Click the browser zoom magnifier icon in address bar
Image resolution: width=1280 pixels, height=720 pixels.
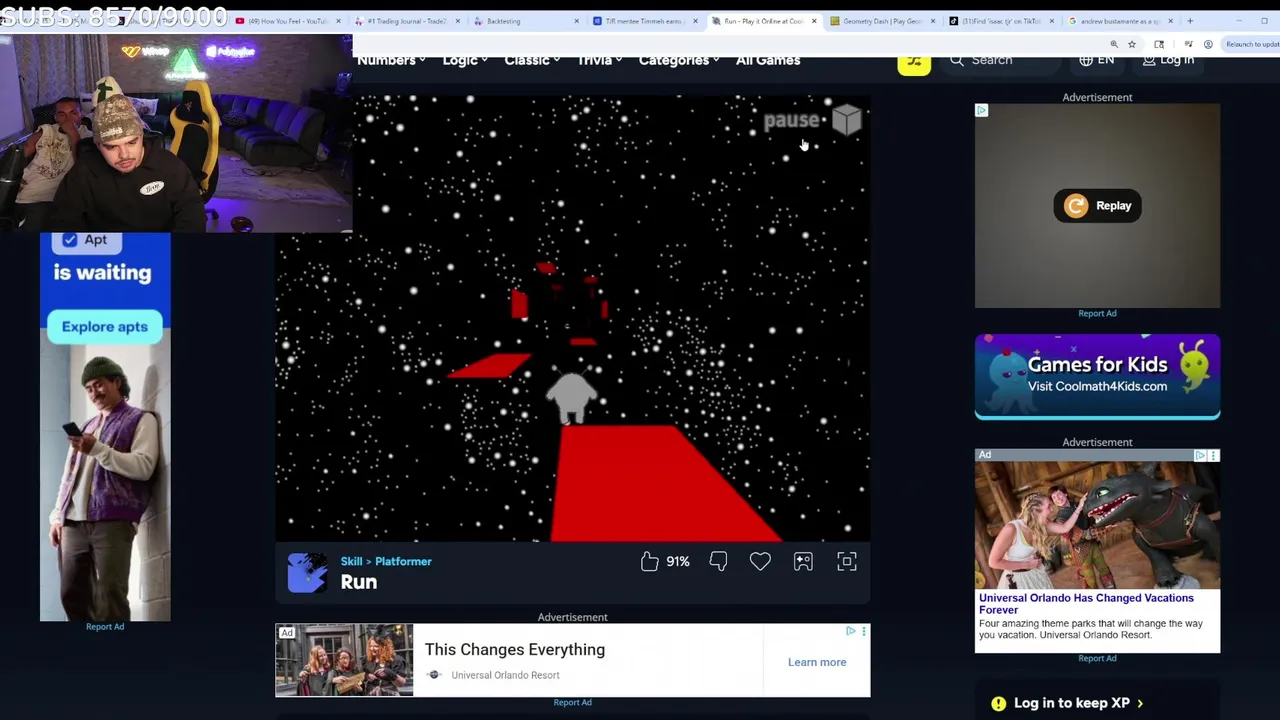click(x=1114, y=44)
